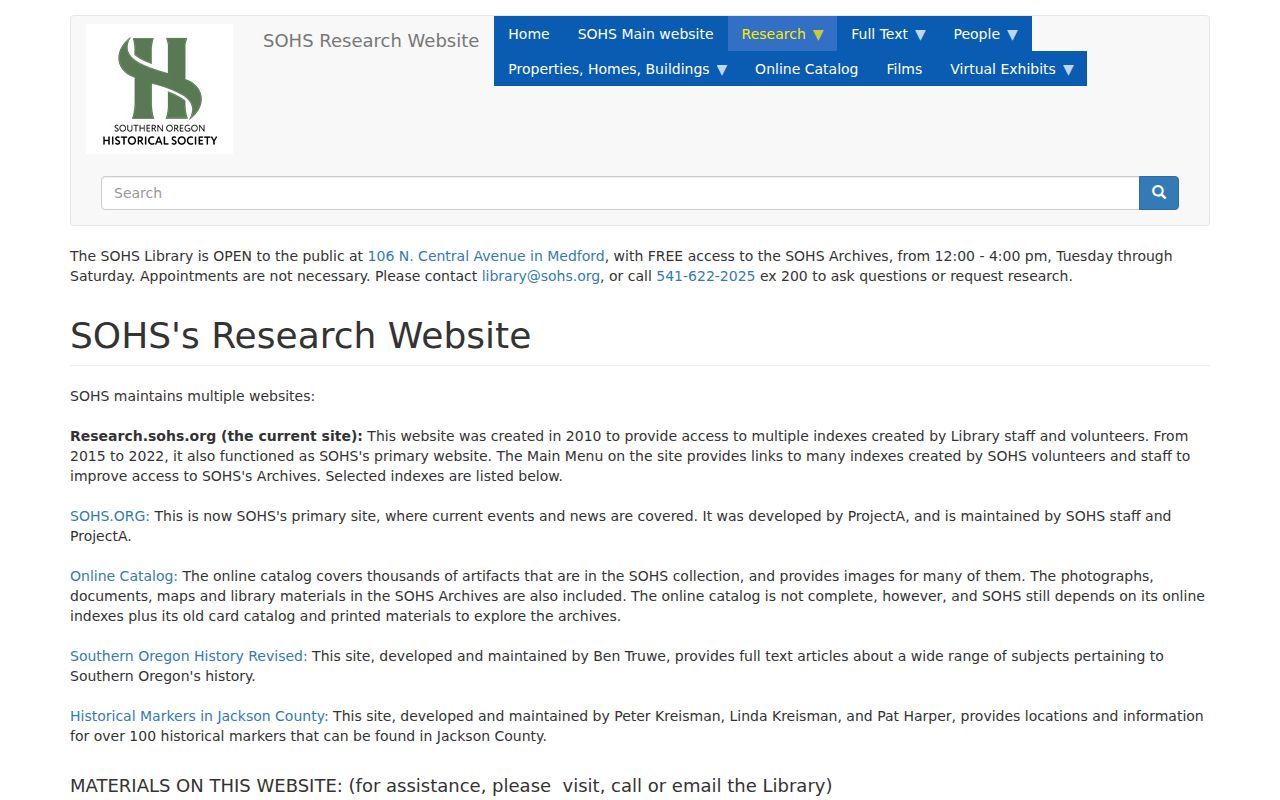Click the MATERIALS ON THIS WEBSITE heading
Viewport: 1280px width, 800px height.
(451, 786)
